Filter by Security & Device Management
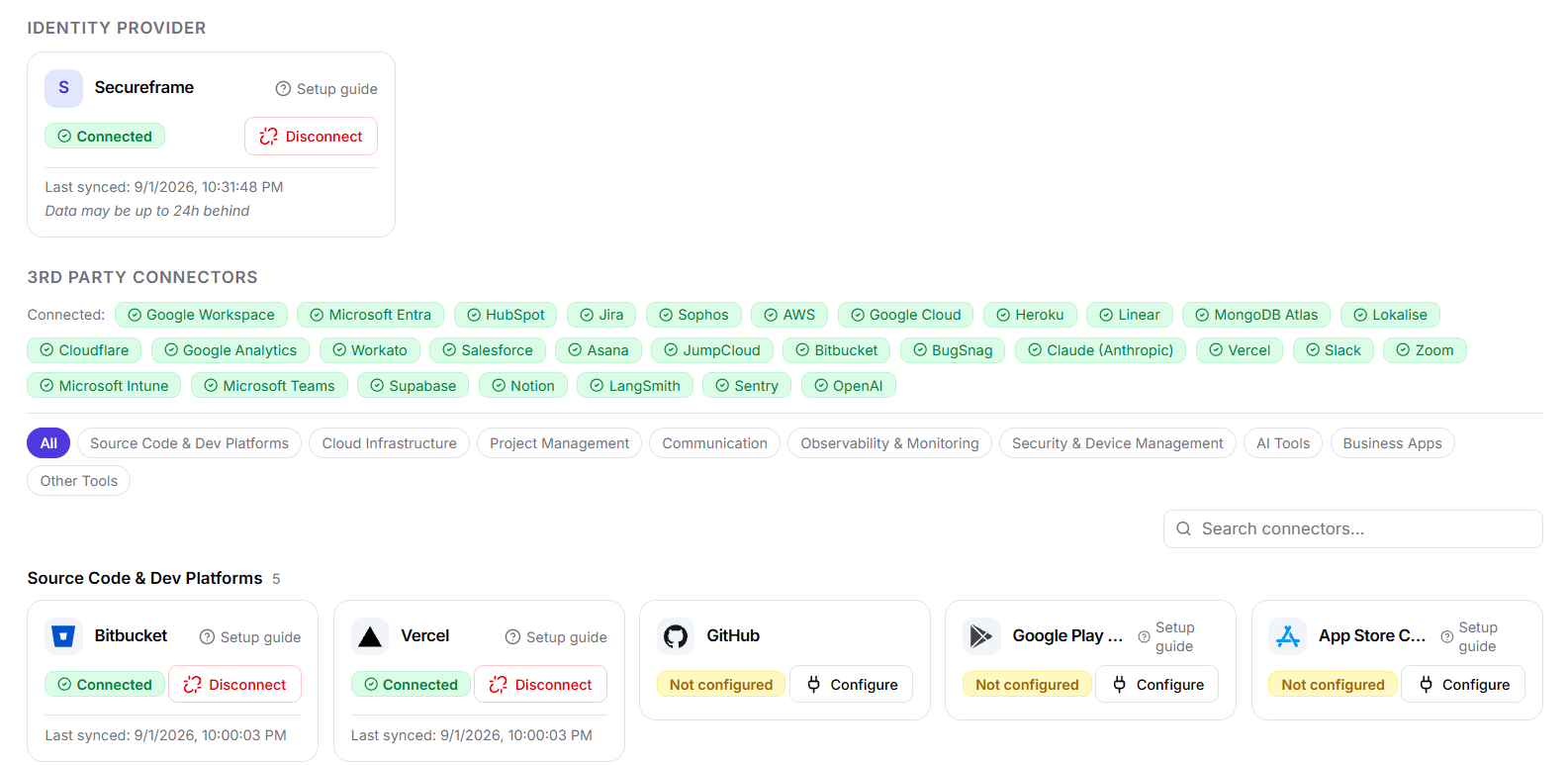 pyautogui.click(x=1117, y=443)
